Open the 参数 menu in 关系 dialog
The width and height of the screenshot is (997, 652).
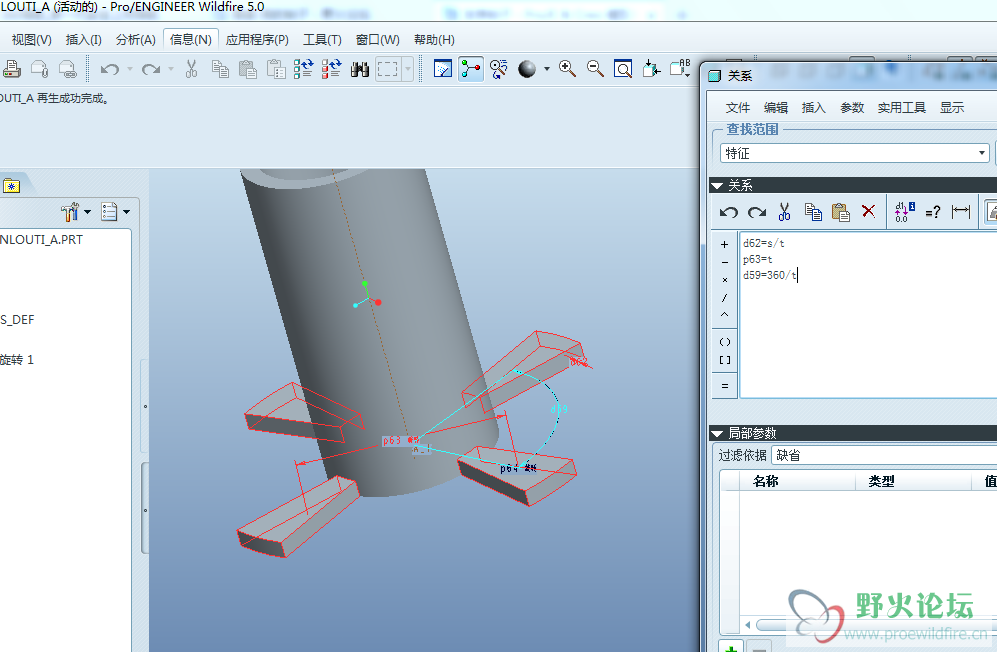[852, 108]
